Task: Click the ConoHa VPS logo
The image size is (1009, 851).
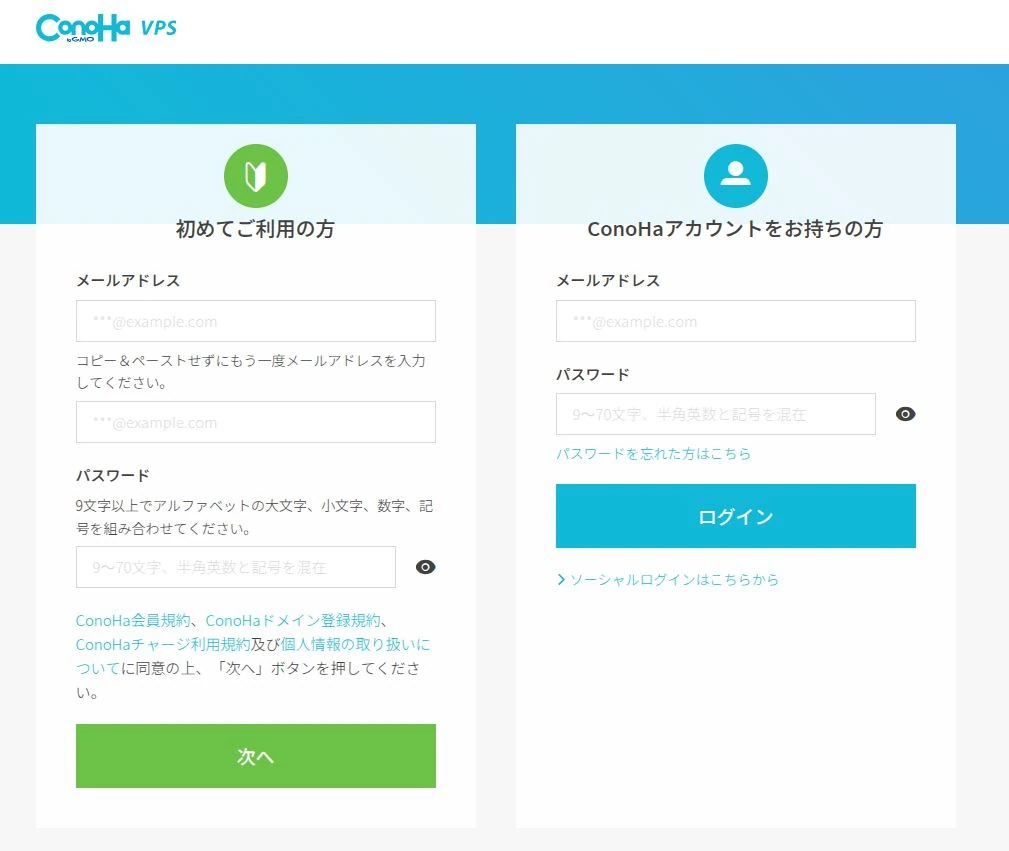Action: pyautogui.click(x=106, y=28)
